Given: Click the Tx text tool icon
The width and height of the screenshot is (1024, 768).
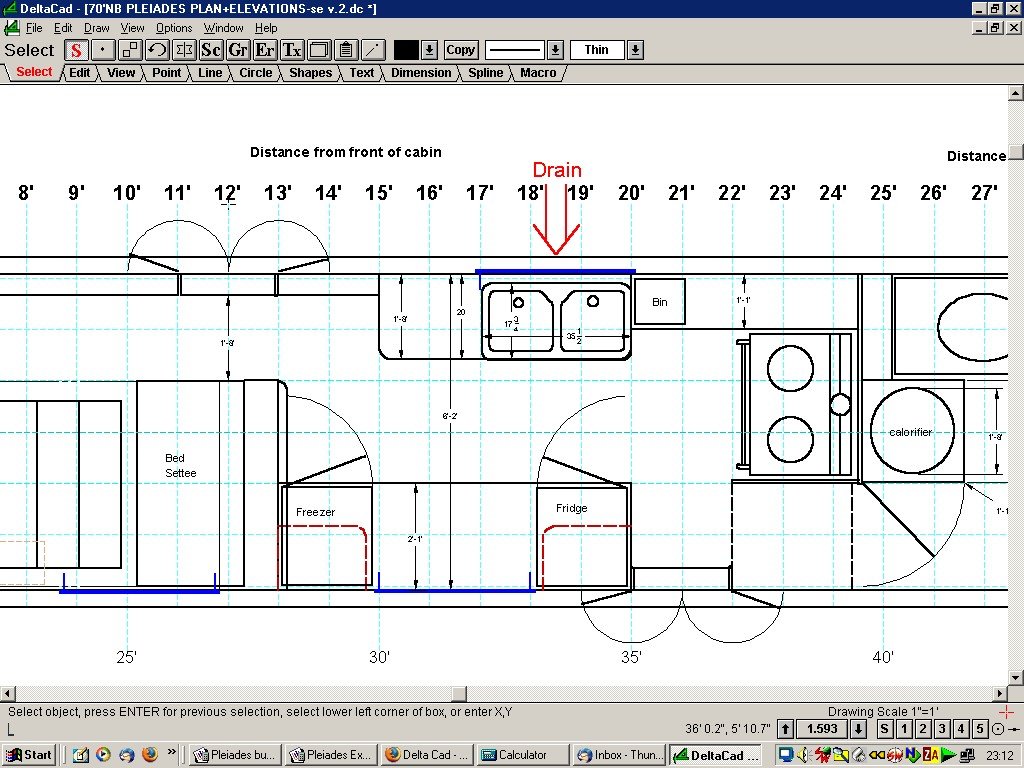Looking at the screenshot, I should (290, 50).
